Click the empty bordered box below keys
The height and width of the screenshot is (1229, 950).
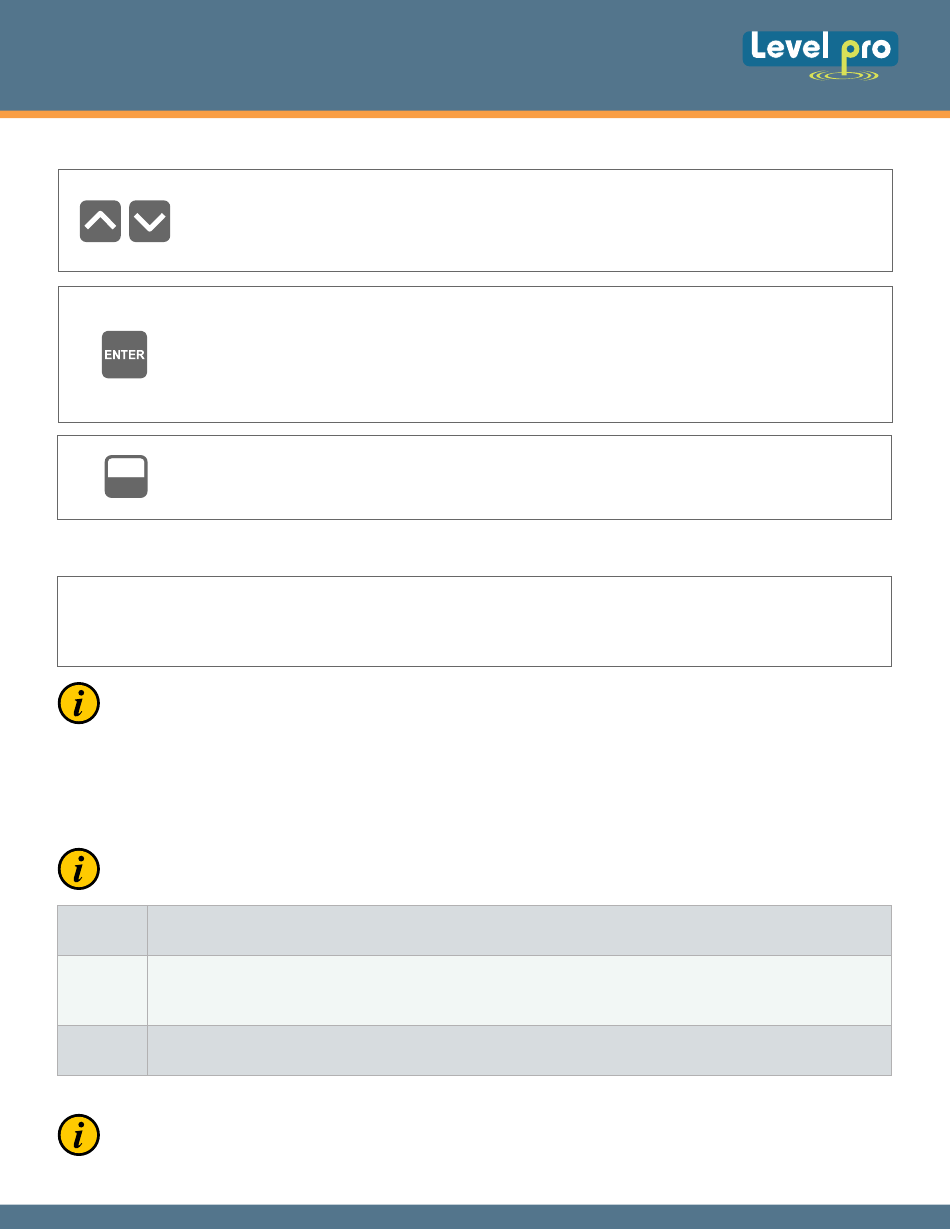tap(475, 621)
